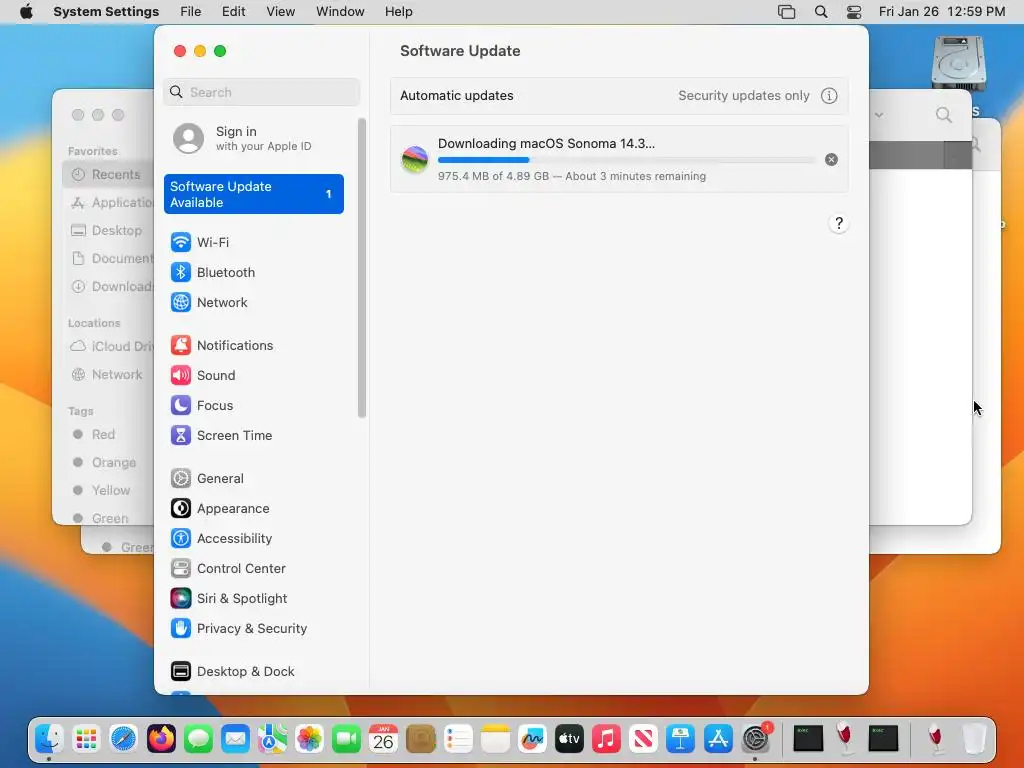Open Music from the Dock

click(x=606, y=739)
